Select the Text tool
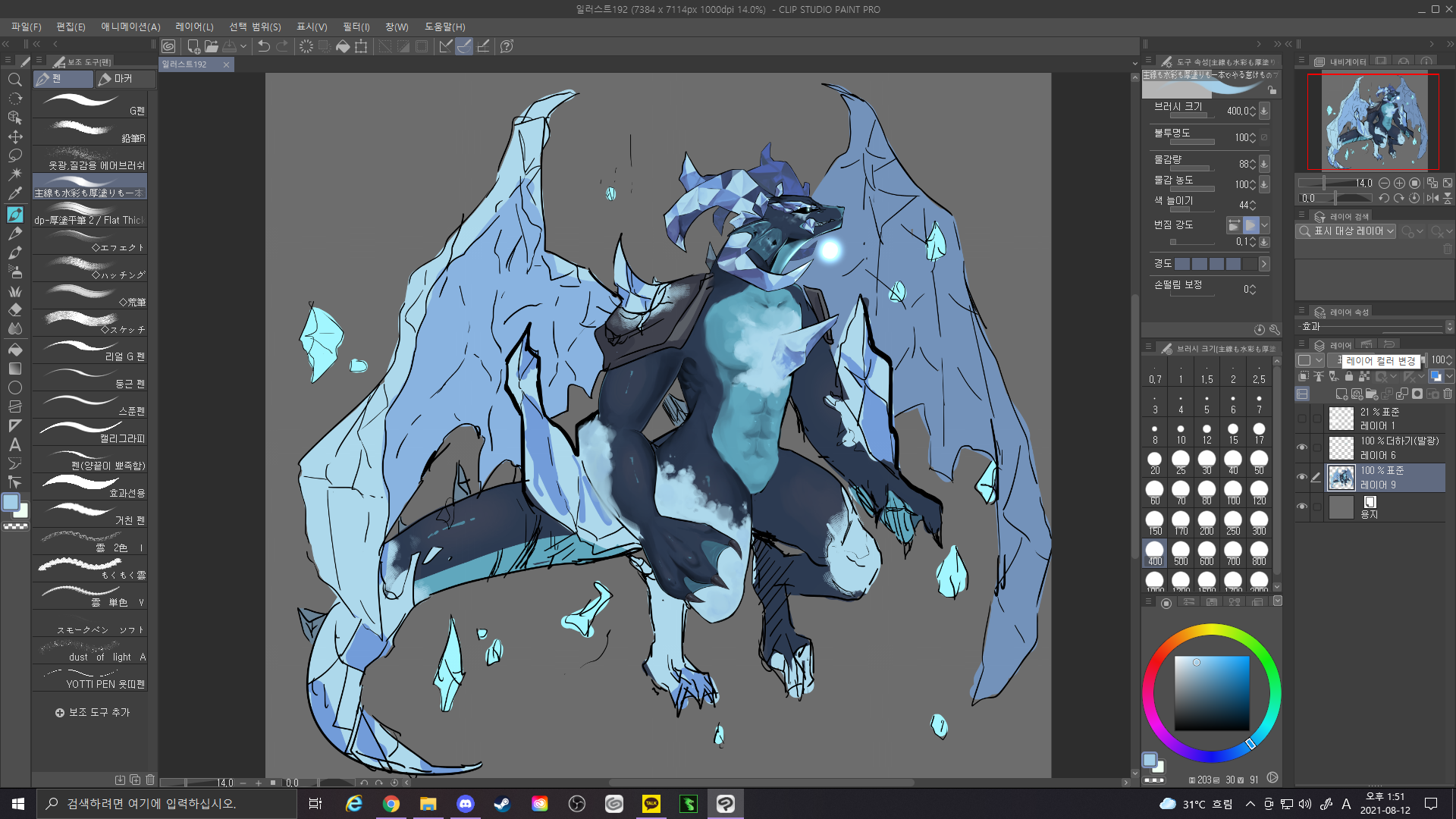 pyautogui.click(x=14, y=445)
